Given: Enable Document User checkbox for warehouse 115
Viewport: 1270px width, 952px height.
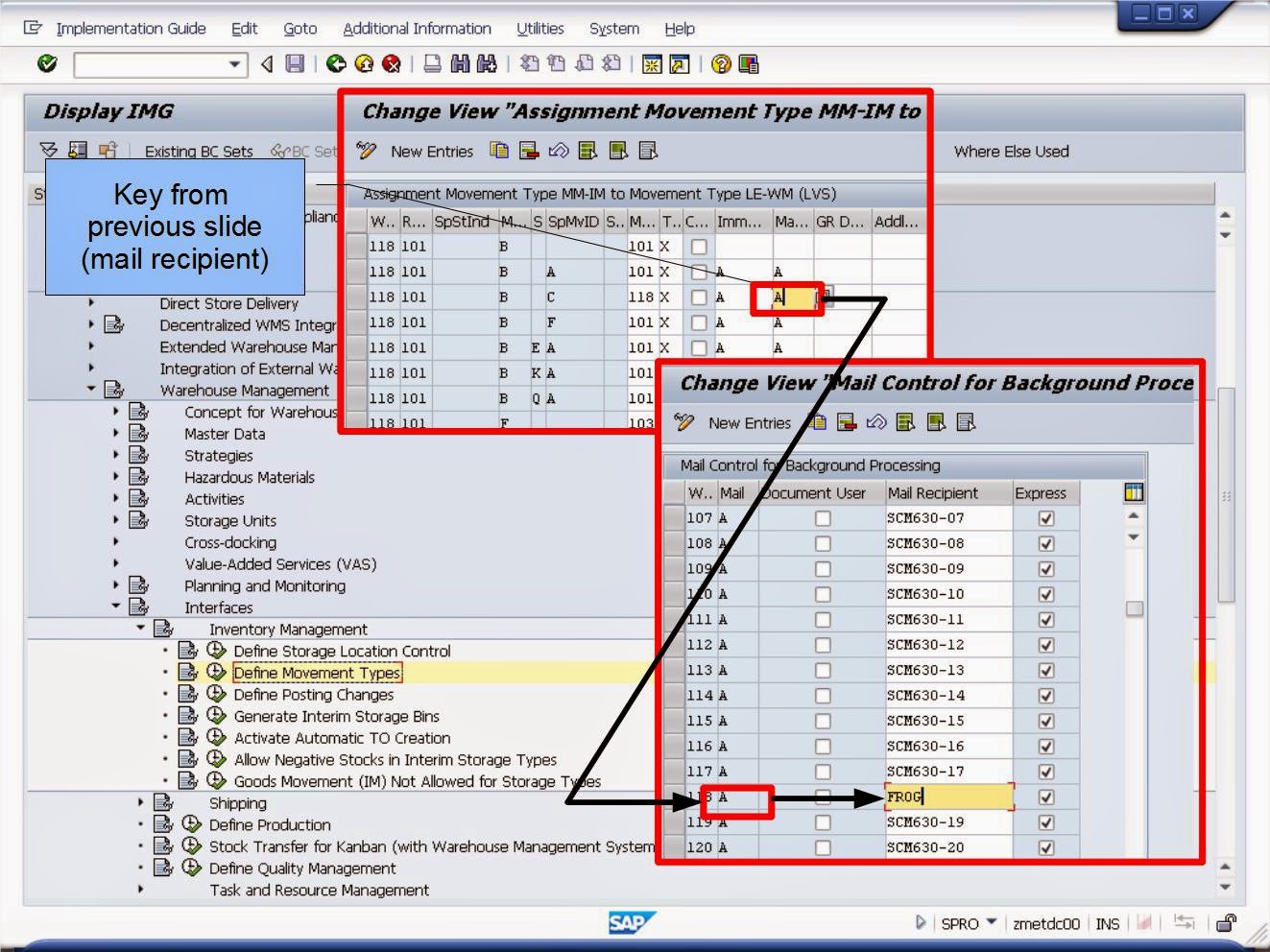Looking at the screenshot, I should coord(823,720).
